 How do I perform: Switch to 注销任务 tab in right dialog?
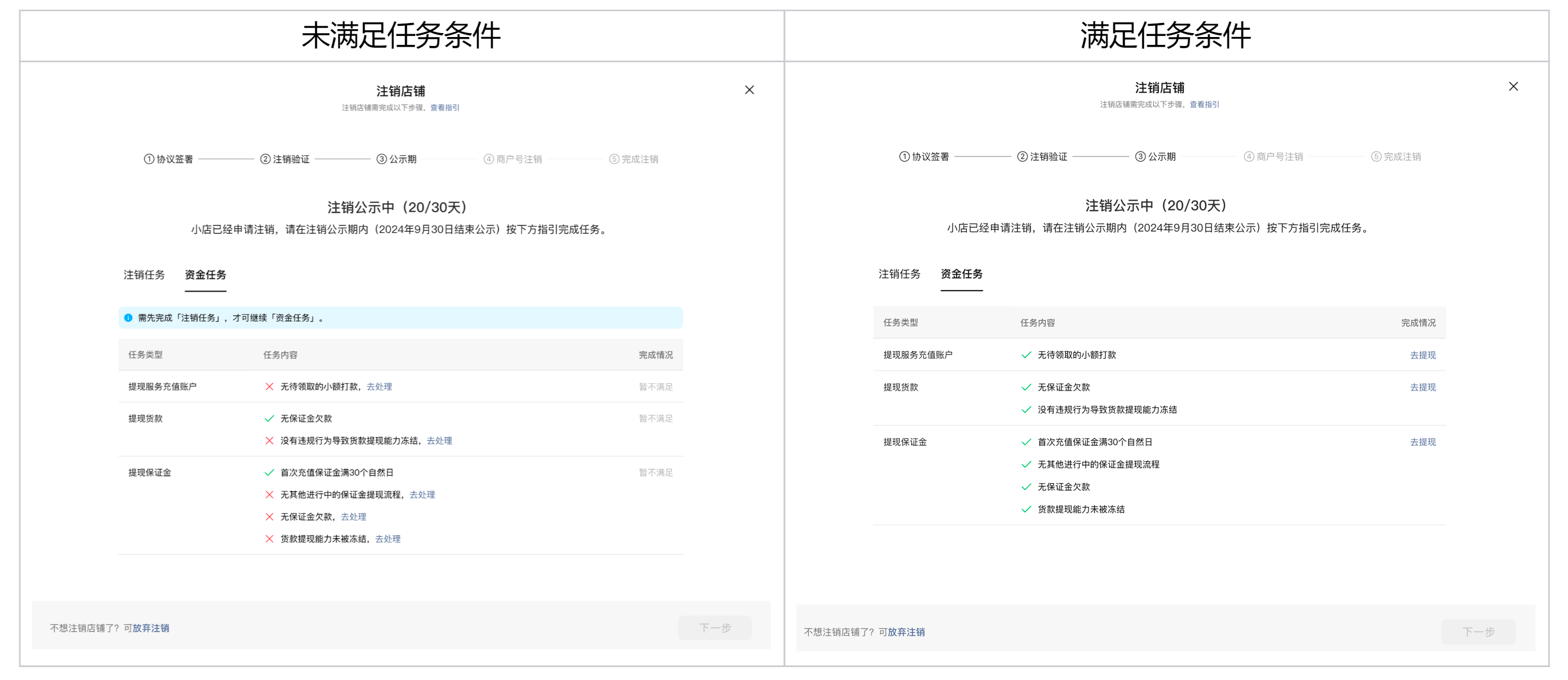point(899,274)
